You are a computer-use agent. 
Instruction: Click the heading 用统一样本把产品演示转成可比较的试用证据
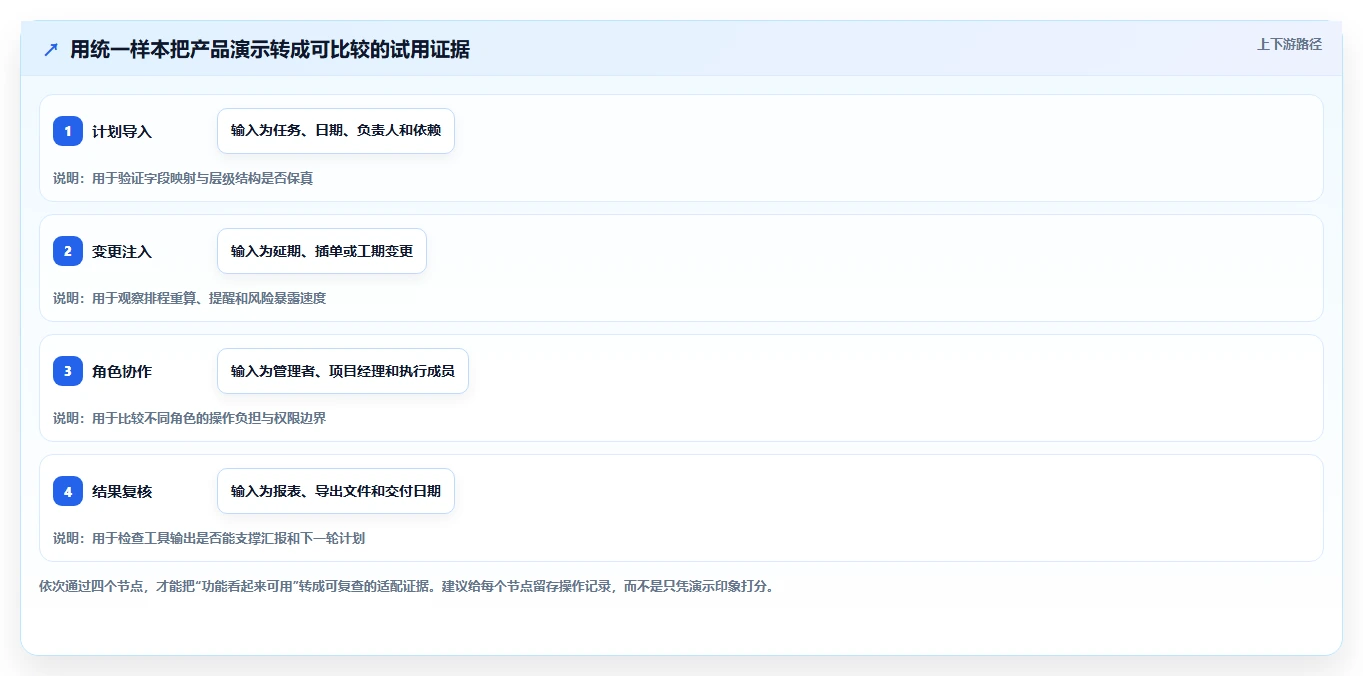[270, 50]
